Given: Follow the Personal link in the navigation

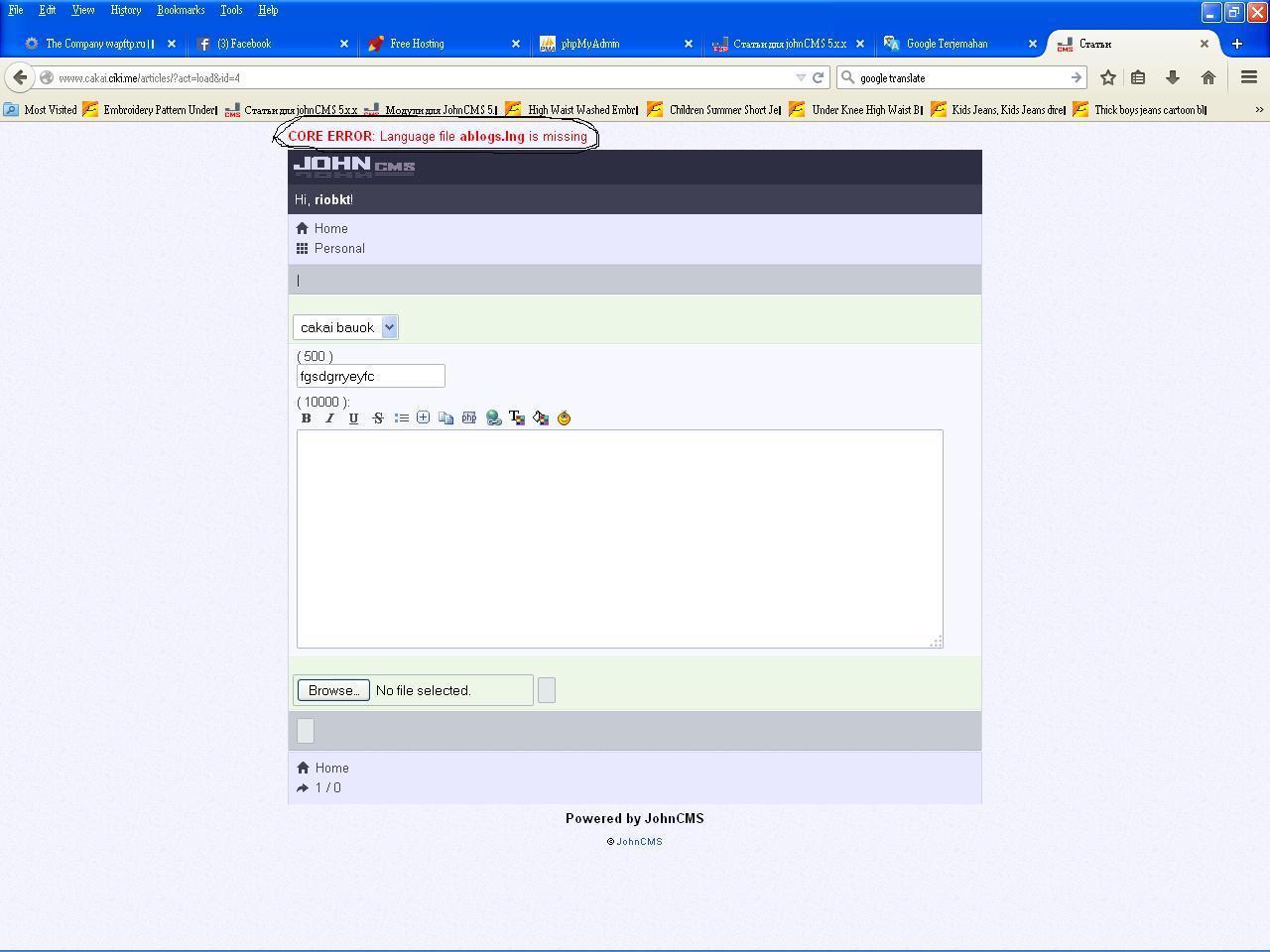Looking at the screenshot, I should pyautogui.click(x=339, y=249).
